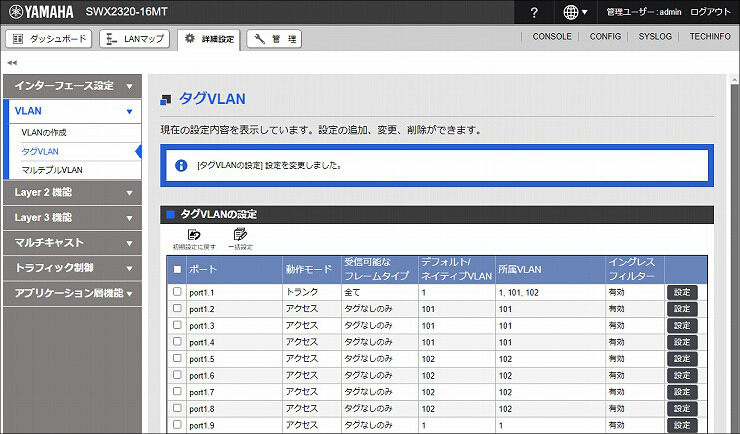Check the port1.9 row checkbox
This screenshot has height=434, width=740.
177,425
